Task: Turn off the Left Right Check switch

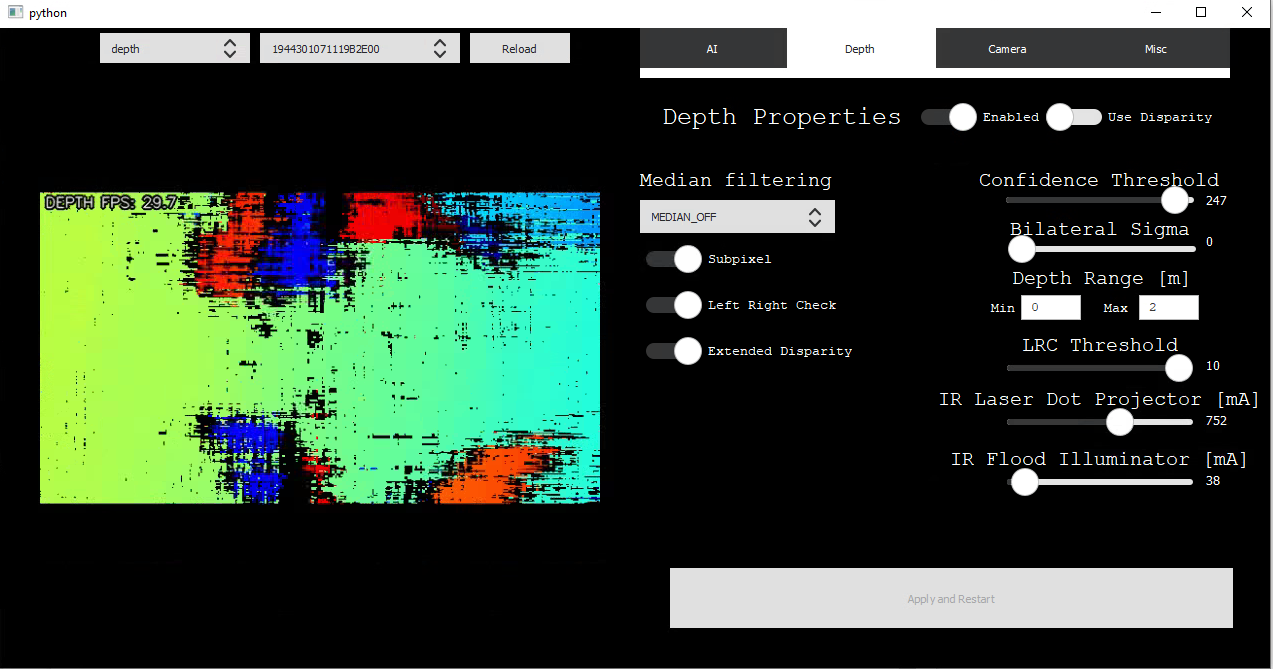Action: [x=674, y=305]
